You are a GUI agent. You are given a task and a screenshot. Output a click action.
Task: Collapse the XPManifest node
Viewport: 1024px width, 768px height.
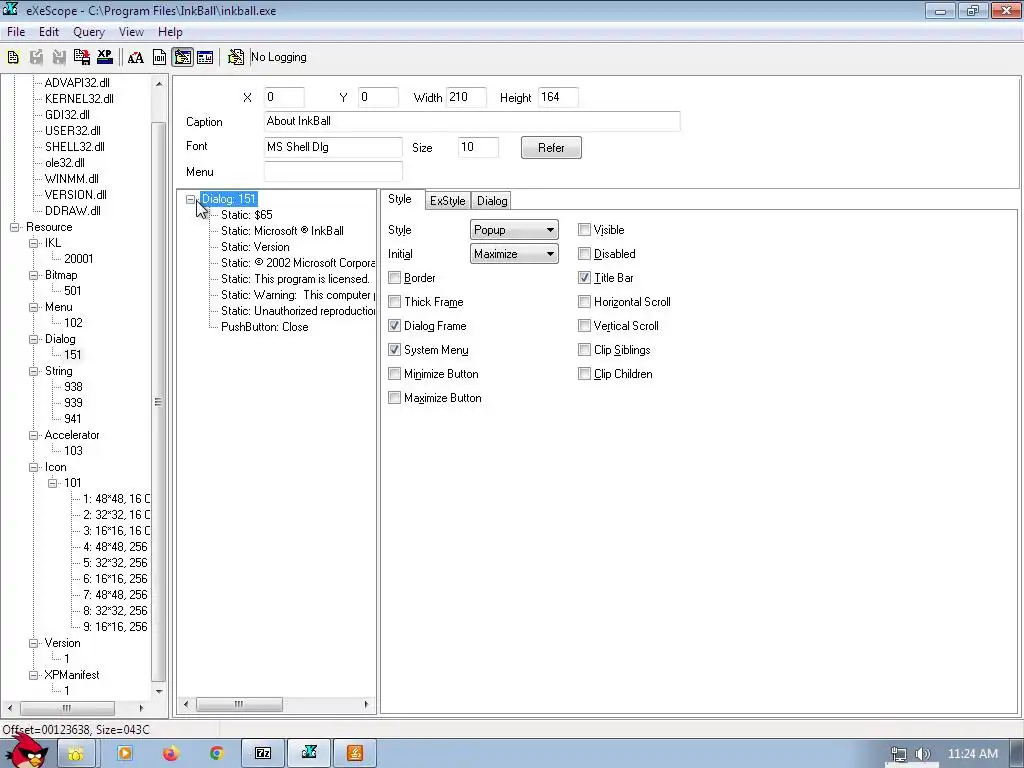[x=33, y=675]
